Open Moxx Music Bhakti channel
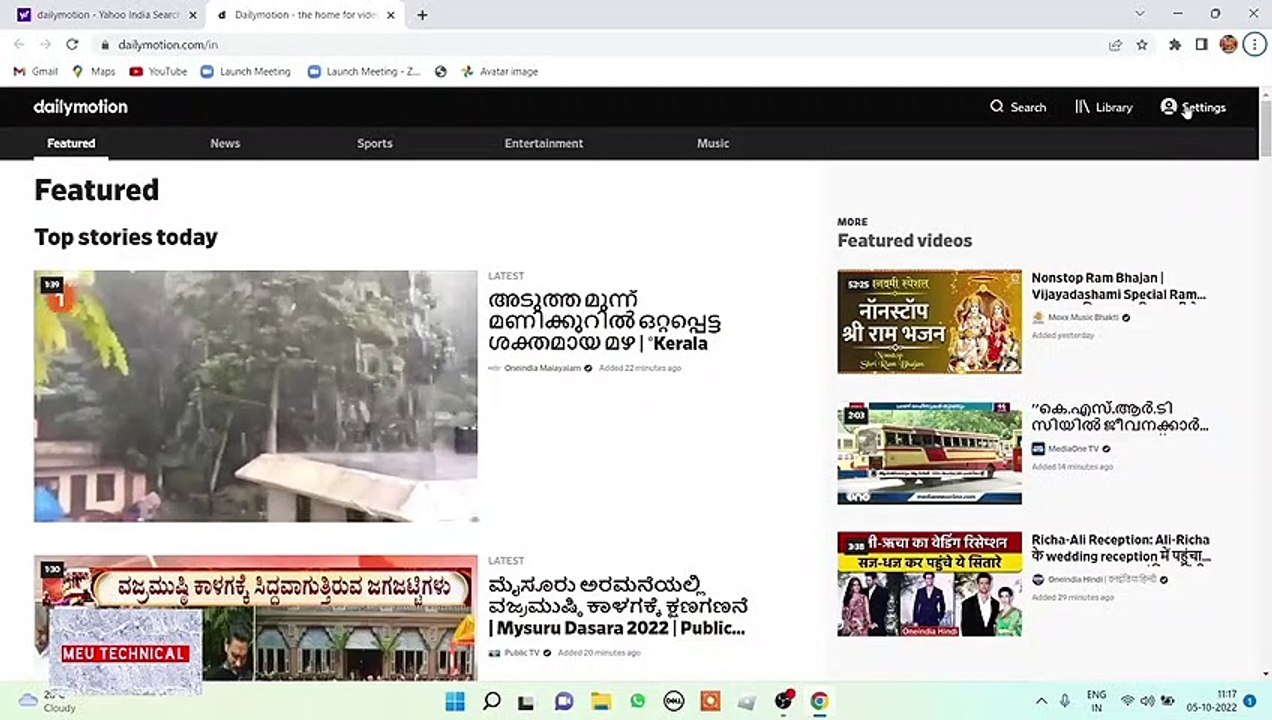1272x720 pixels. pyautogui.click(x=1081, y=318)
